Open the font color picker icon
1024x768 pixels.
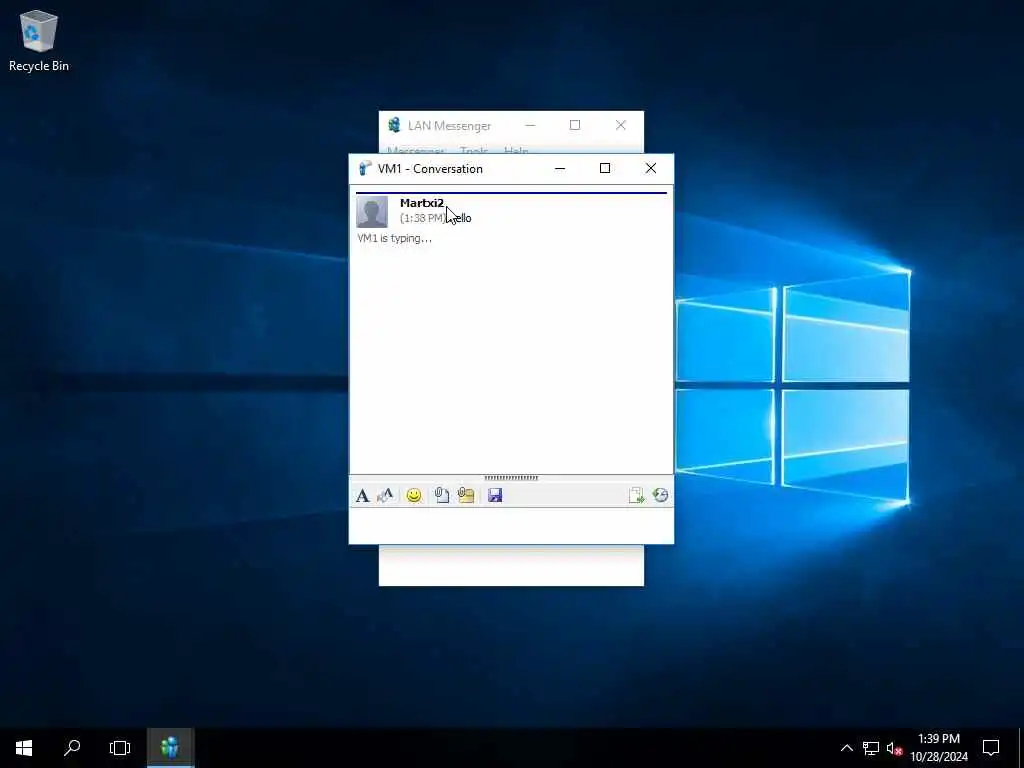click(385, 496)
